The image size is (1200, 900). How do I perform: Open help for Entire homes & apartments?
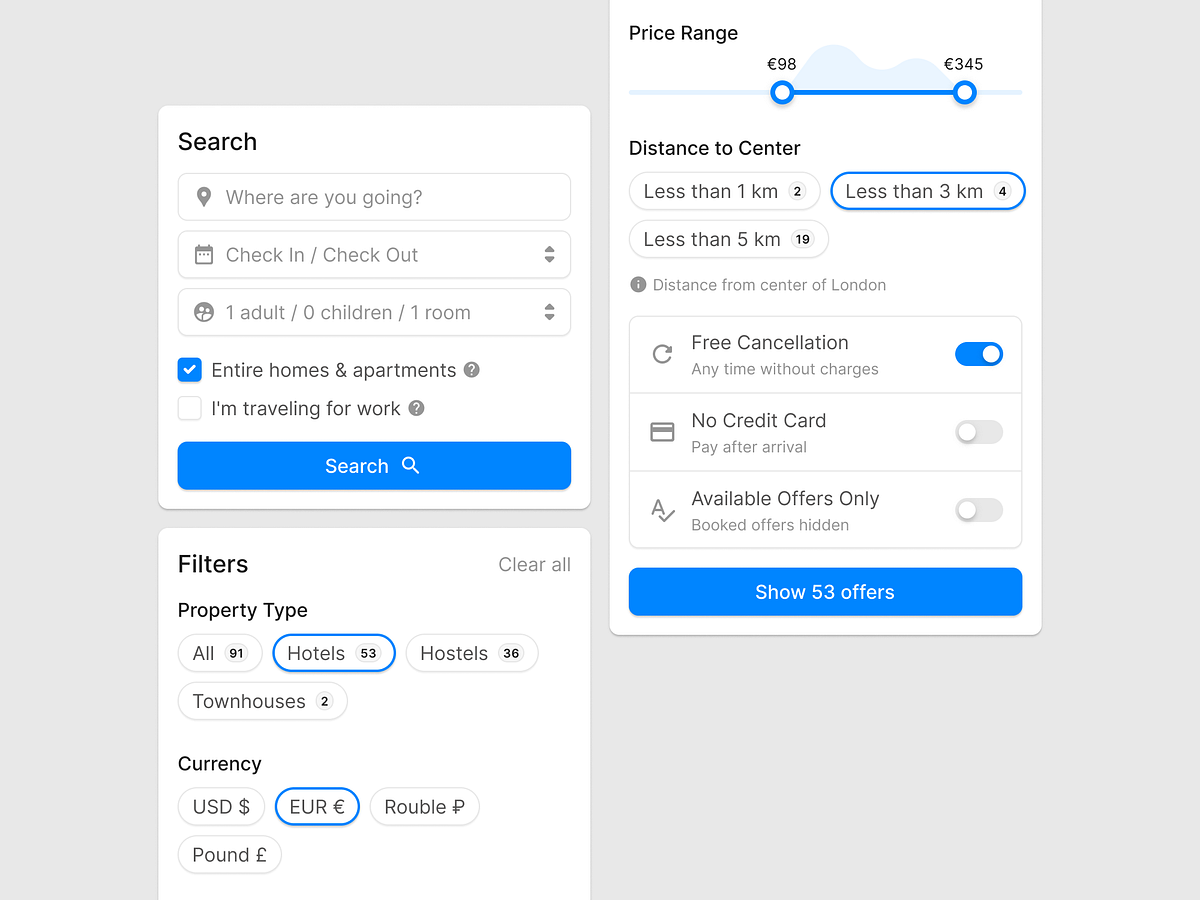471,370
